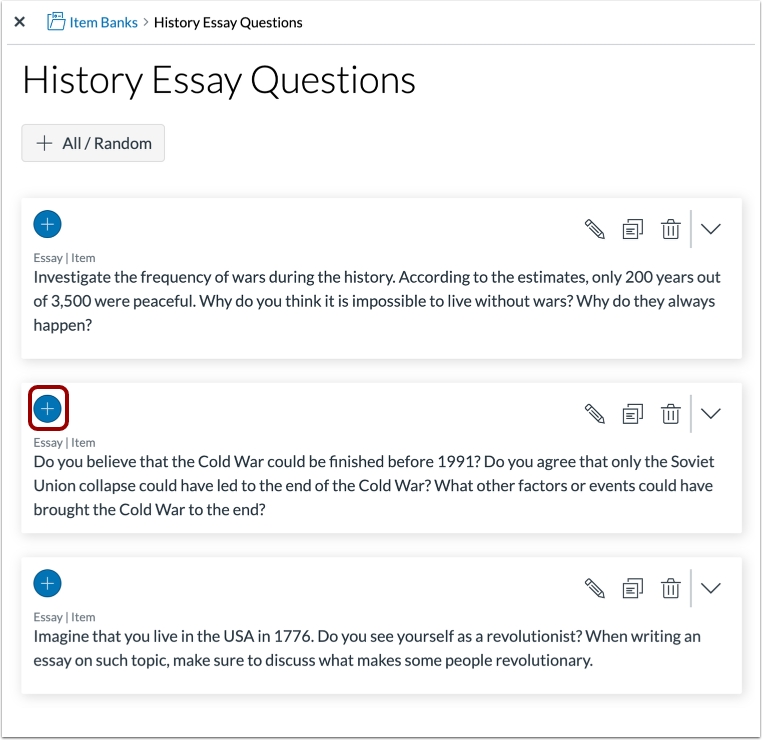Add the USA 1776 question via plus icon
This screenshot has height=740, width=762.
[47, 583]
